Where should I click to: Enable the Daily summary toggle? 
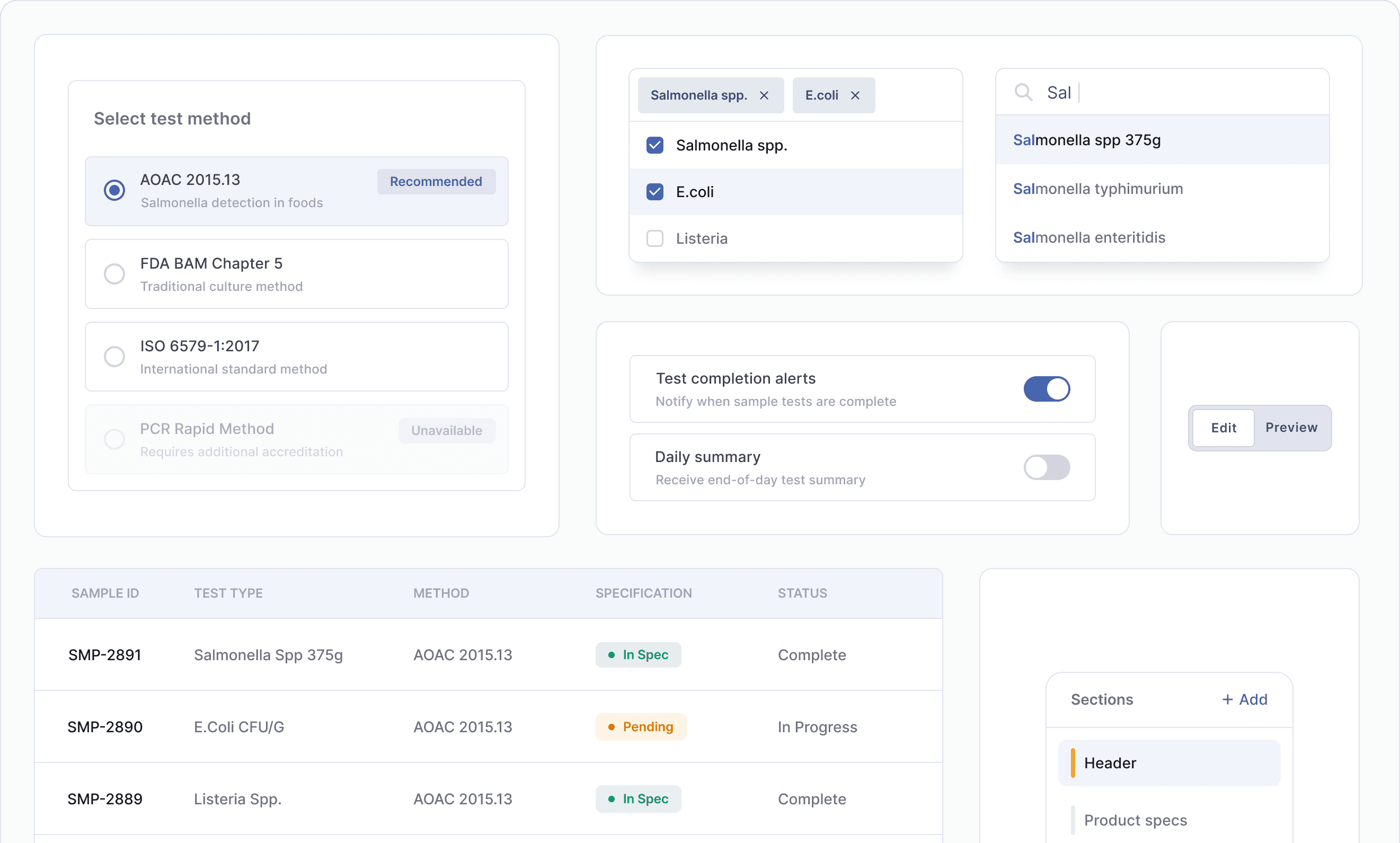click(x=1046, y=467)
